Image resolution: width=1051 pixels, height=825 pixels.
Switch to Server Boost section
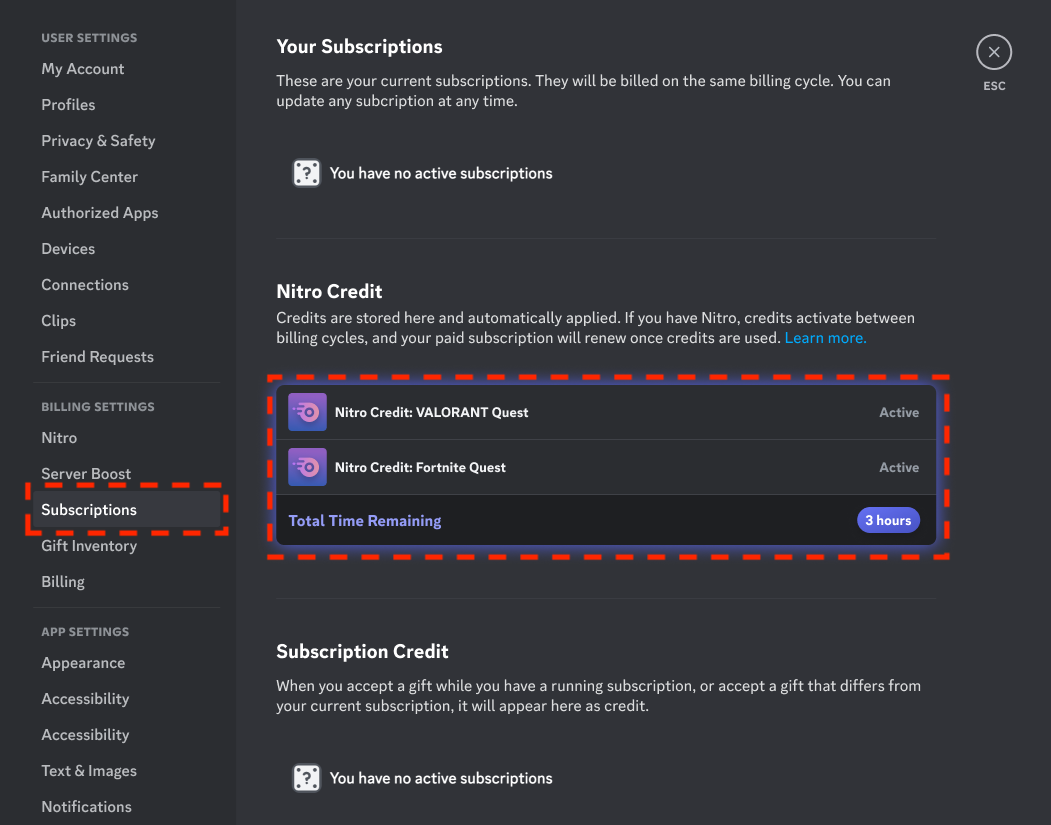86,474
